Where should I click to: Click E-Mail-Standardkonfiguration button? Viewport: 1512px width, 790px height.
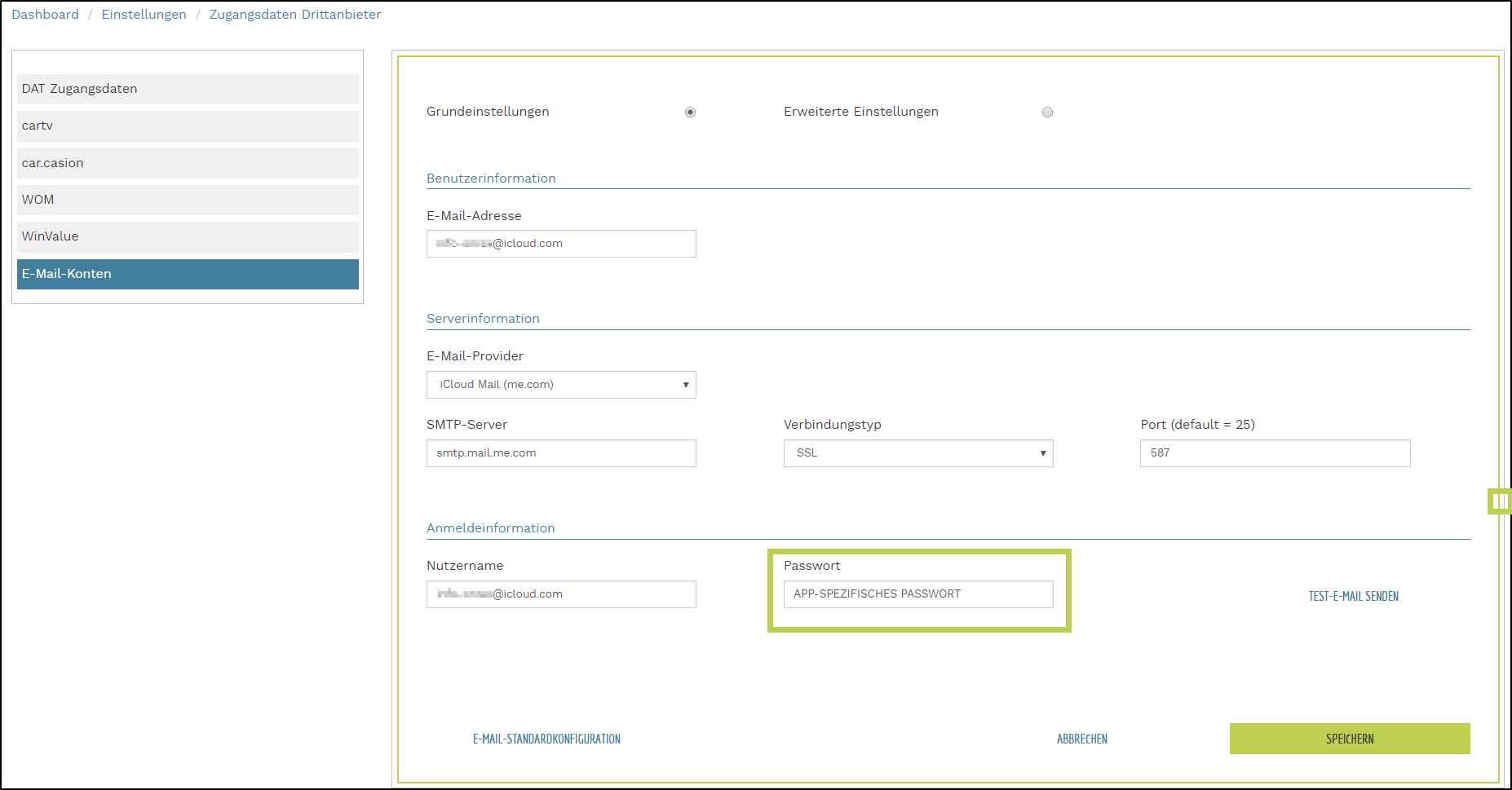pyautogui.click(x=546, y=739)
